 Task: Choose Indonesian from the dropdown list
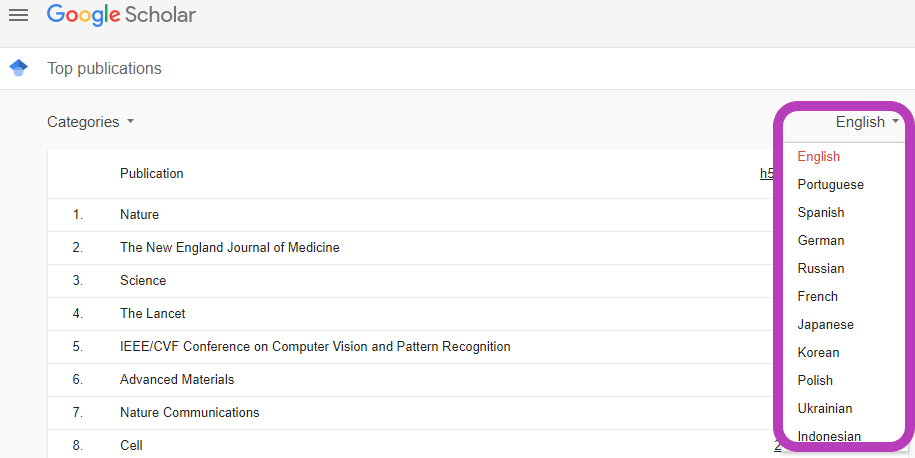[844, 436]
